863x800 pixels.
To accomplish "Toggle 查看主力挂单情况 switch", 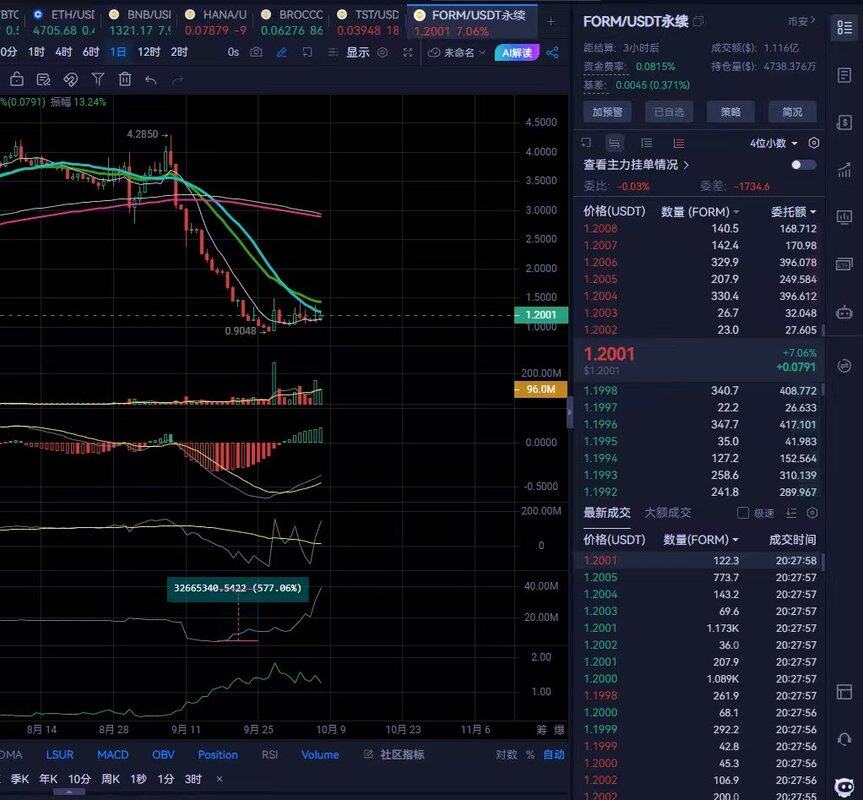I will coord(803,165).
